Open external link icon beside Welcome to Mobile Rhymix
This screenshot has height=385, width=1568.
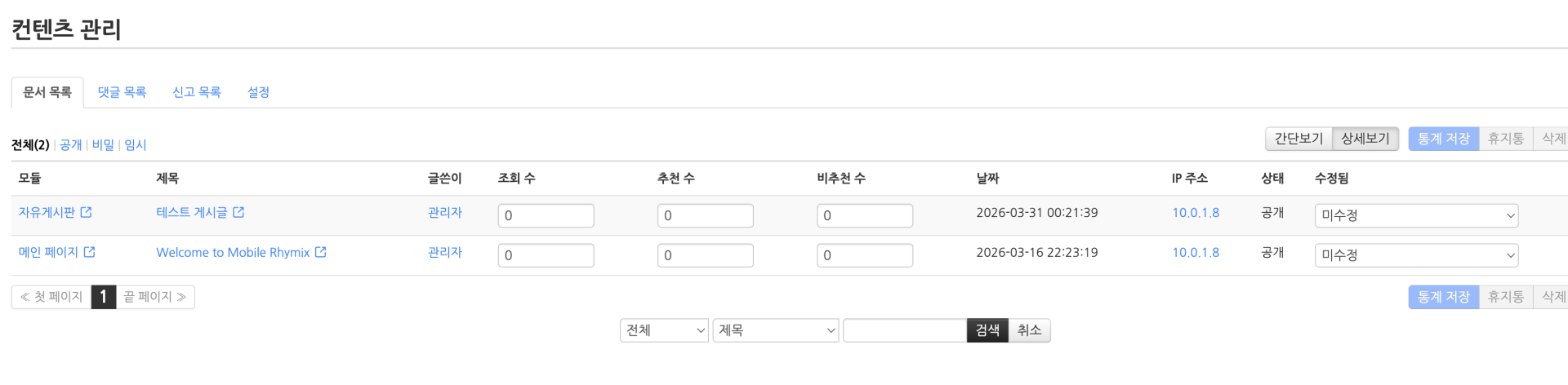321,252
